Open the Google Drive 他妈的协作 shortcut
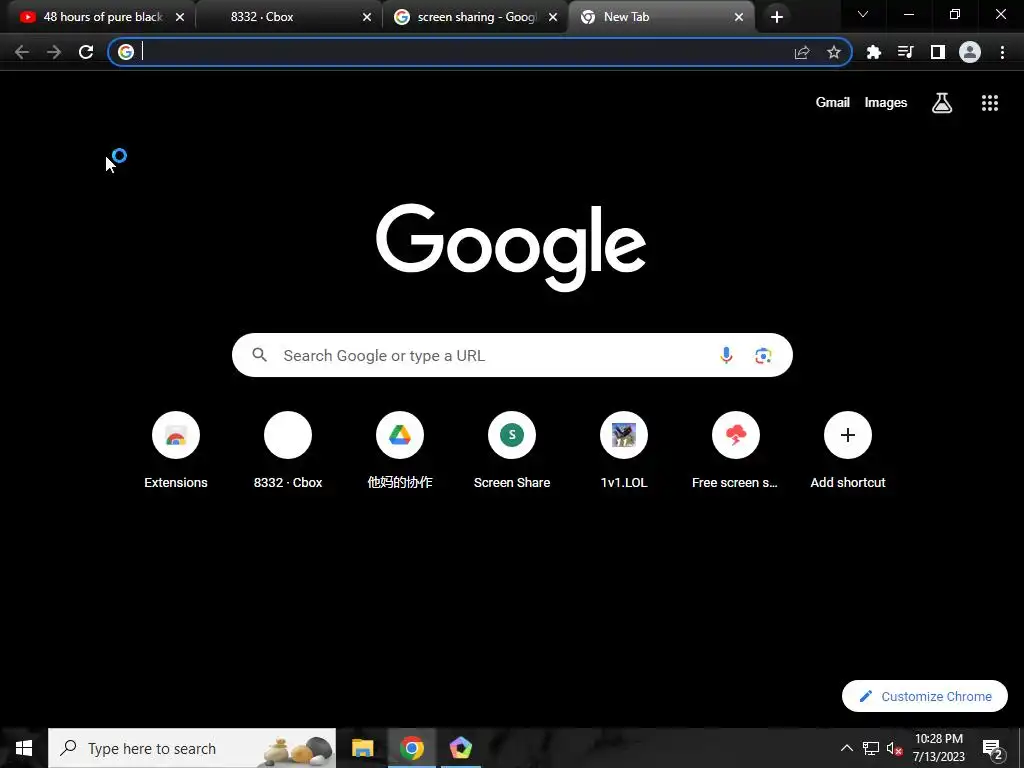This screenshot has height=768, width=1024. (x=400, y=451)
